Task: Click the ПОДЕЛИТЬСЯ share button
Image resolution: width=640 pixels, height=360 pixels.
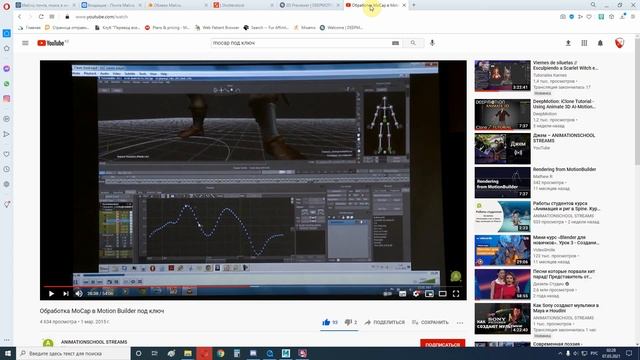Action: click(x=384, y=322)
